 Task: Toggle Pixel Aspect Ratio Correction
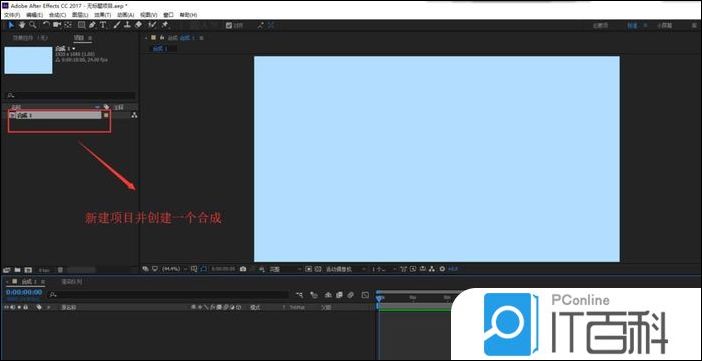pyautogui.click(x=403, y=269)
